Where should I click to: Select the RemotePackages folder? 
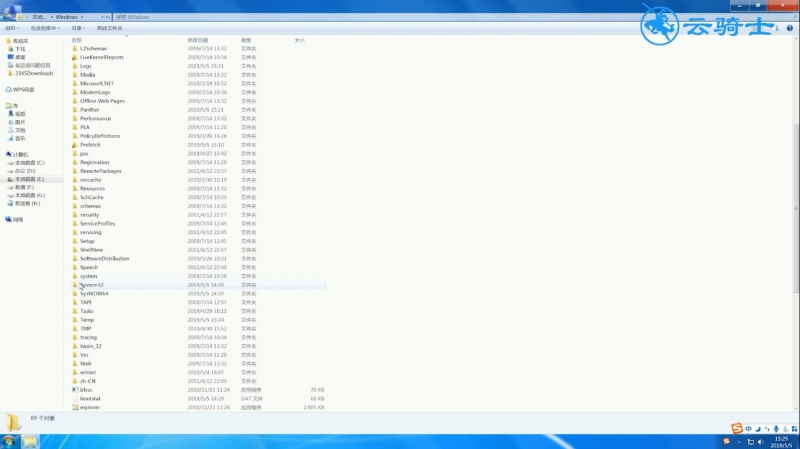point(101,171)
